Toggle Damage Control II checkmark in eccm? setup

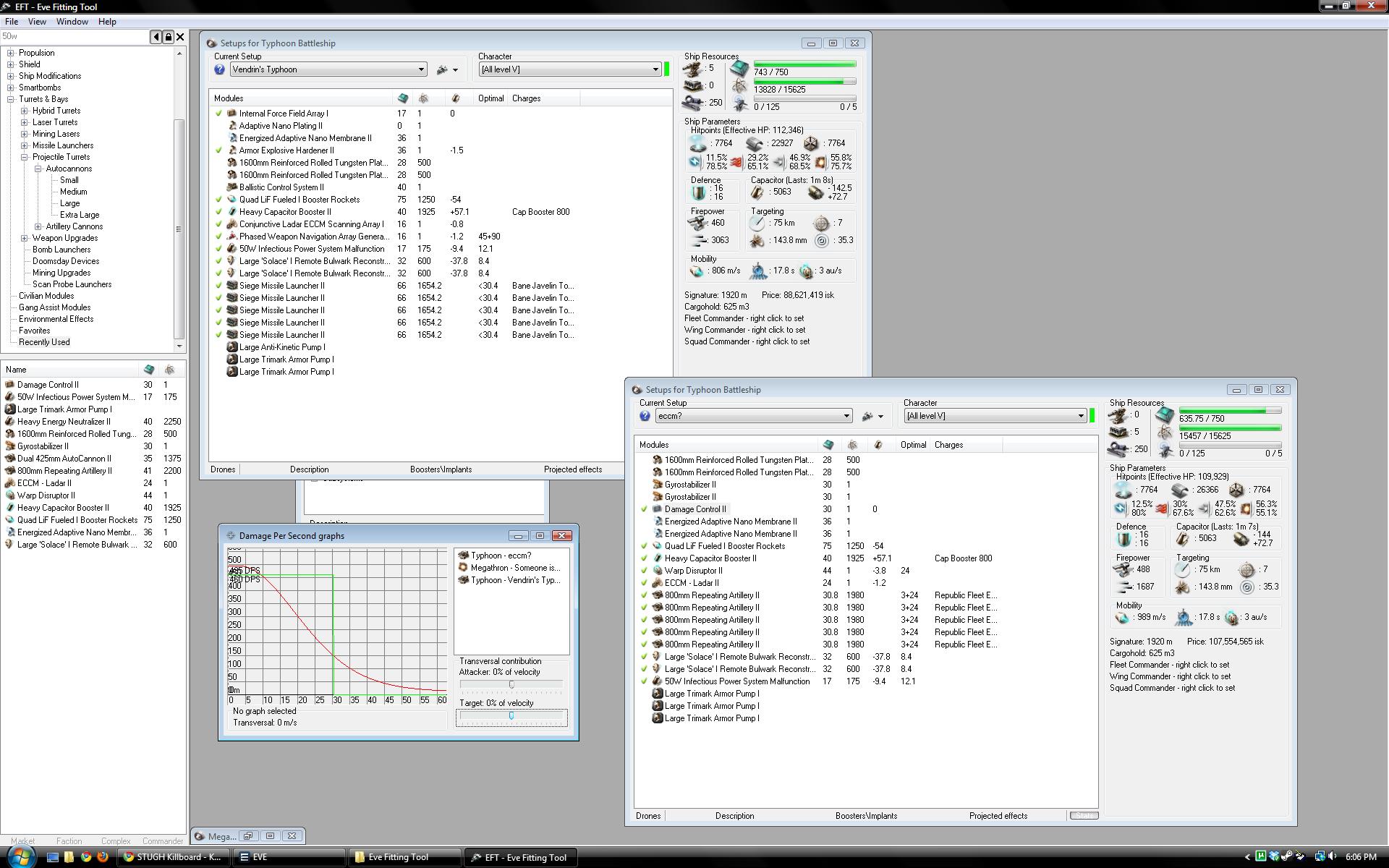point(644,509)
